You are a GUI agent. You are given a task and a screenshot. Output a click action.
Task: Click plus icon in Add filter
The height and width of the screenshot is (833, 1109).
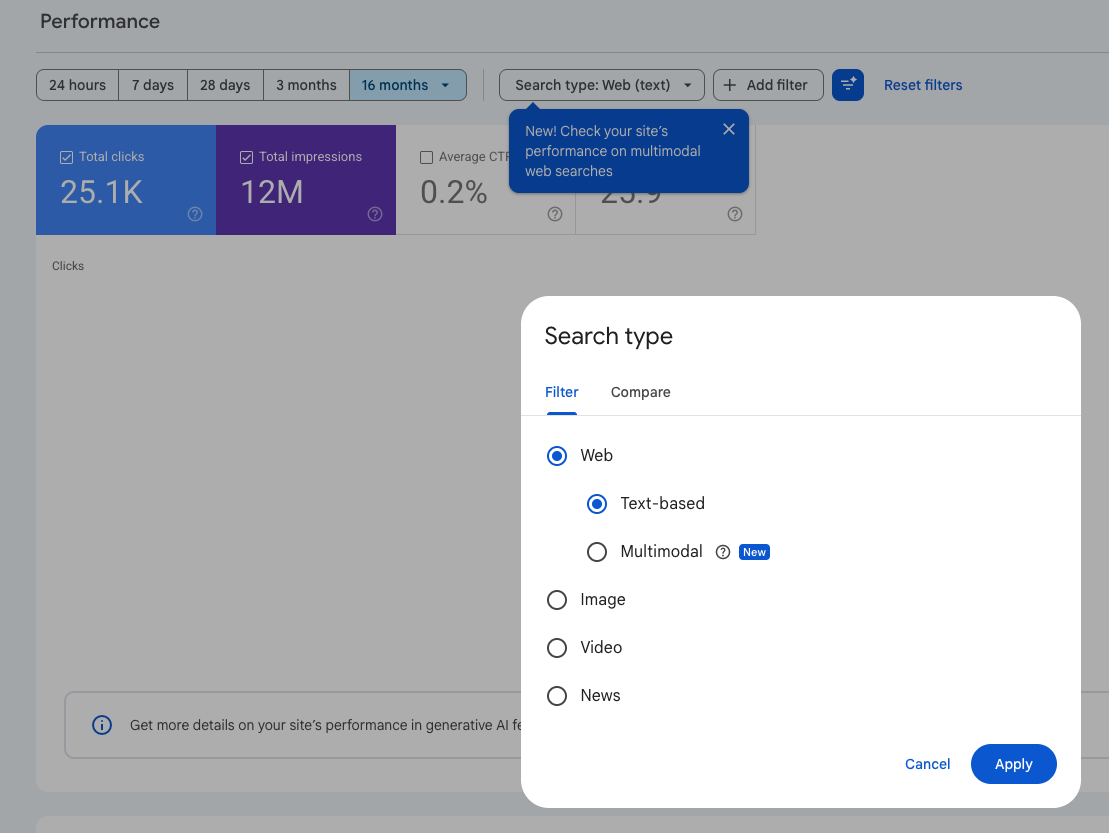(730, 85)
